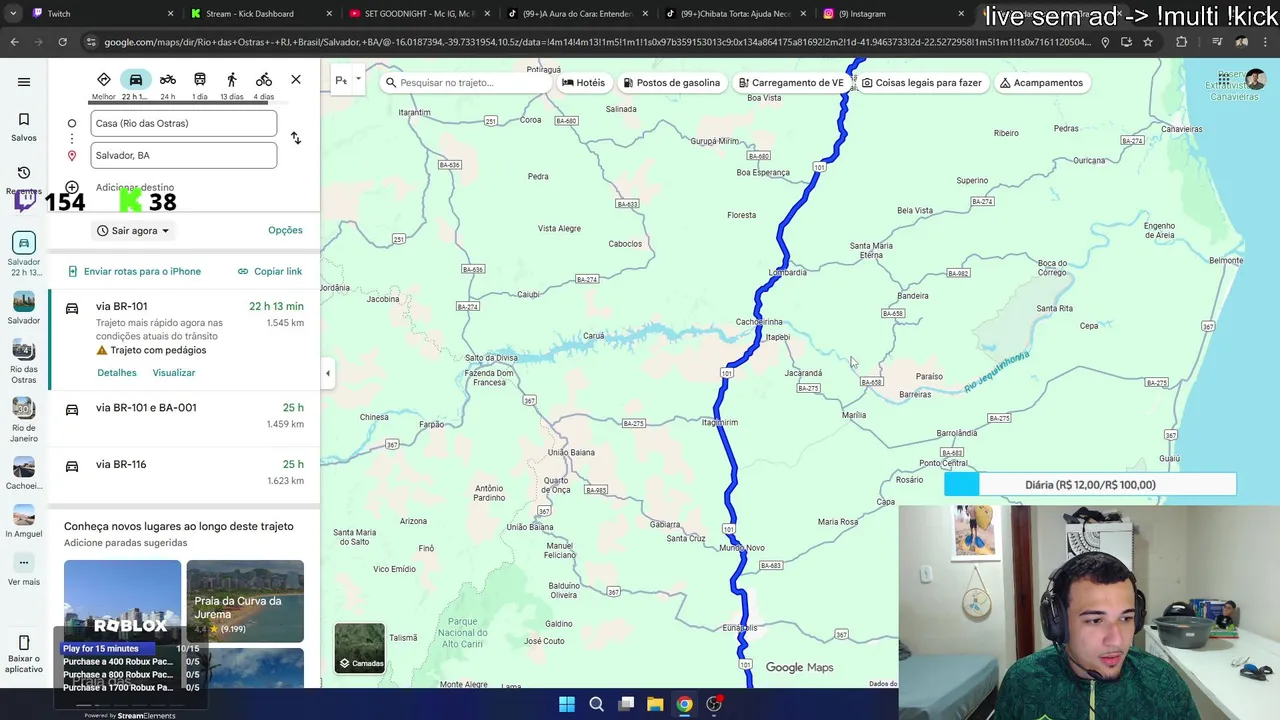Filter by Hotéis along route

(x=584, y=83)
